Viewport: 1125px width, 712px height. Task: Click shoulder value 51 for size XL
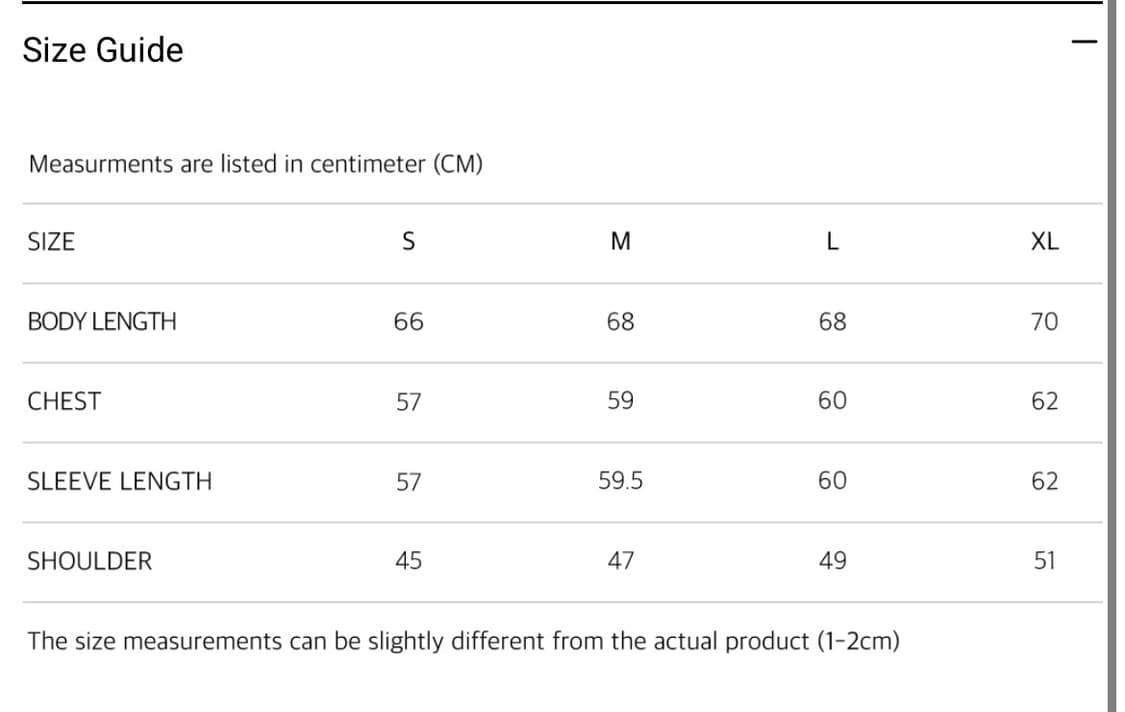coord(1044,561)
